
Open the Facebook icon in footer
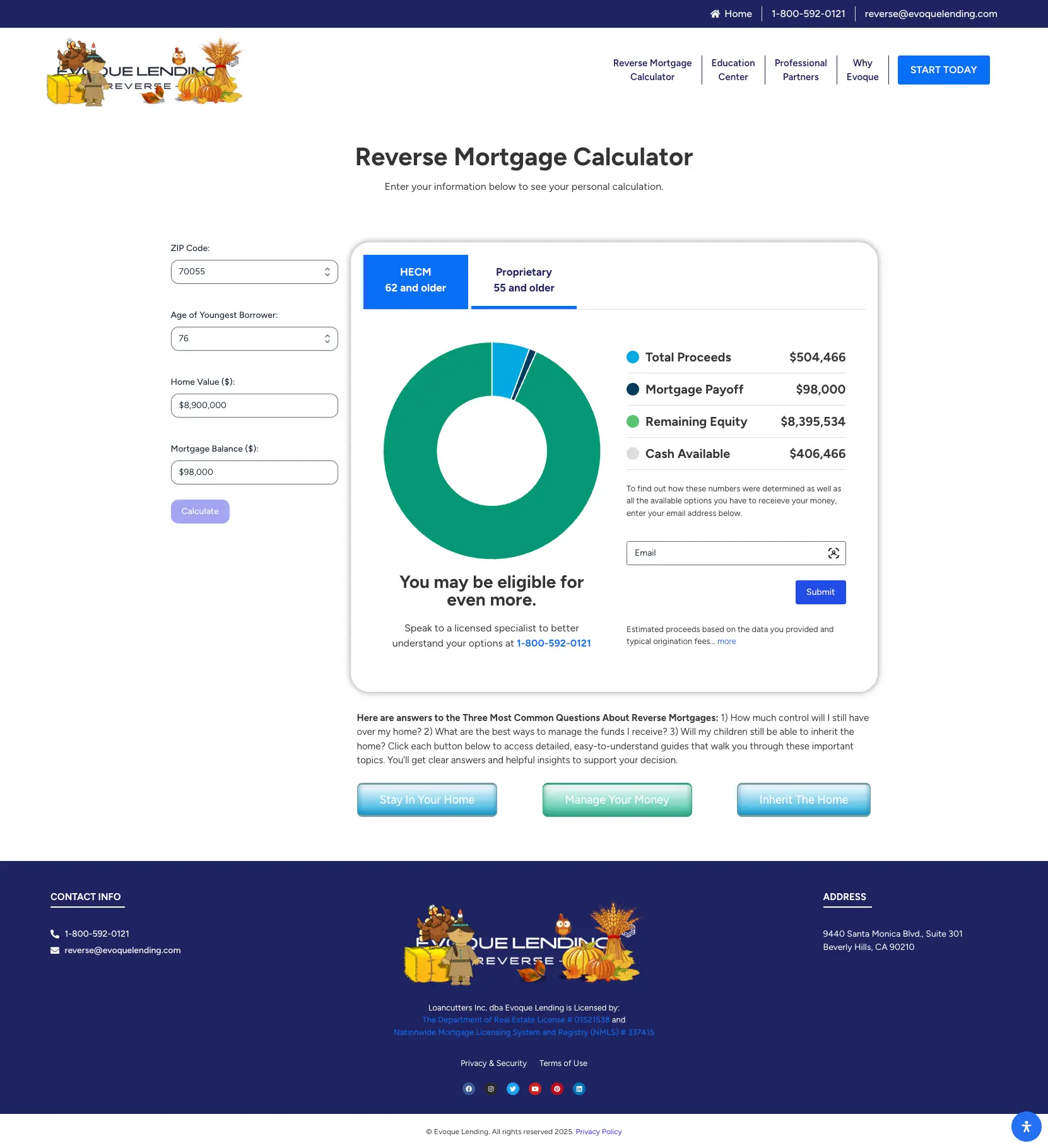tap(468, 1089)
